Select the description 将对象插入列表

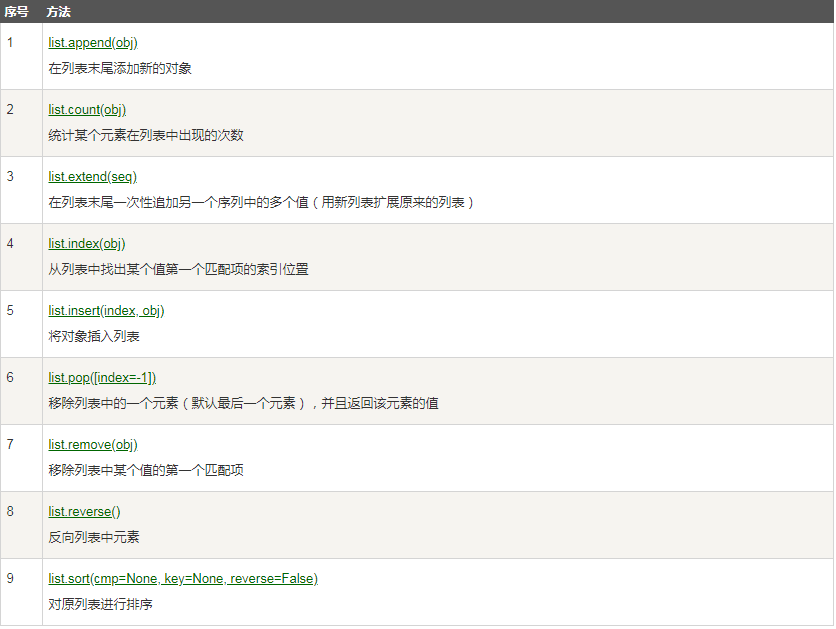94,336
